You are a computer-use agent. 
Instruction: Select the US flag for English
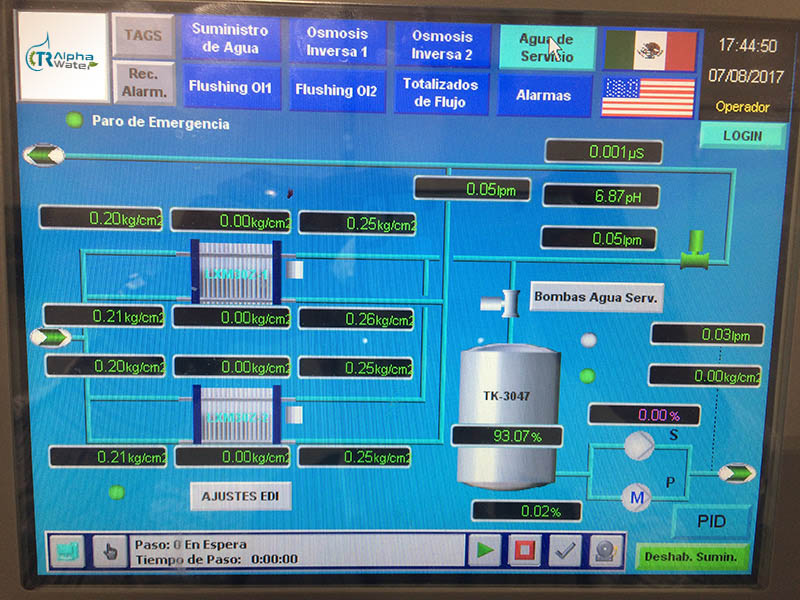(649, 97)
